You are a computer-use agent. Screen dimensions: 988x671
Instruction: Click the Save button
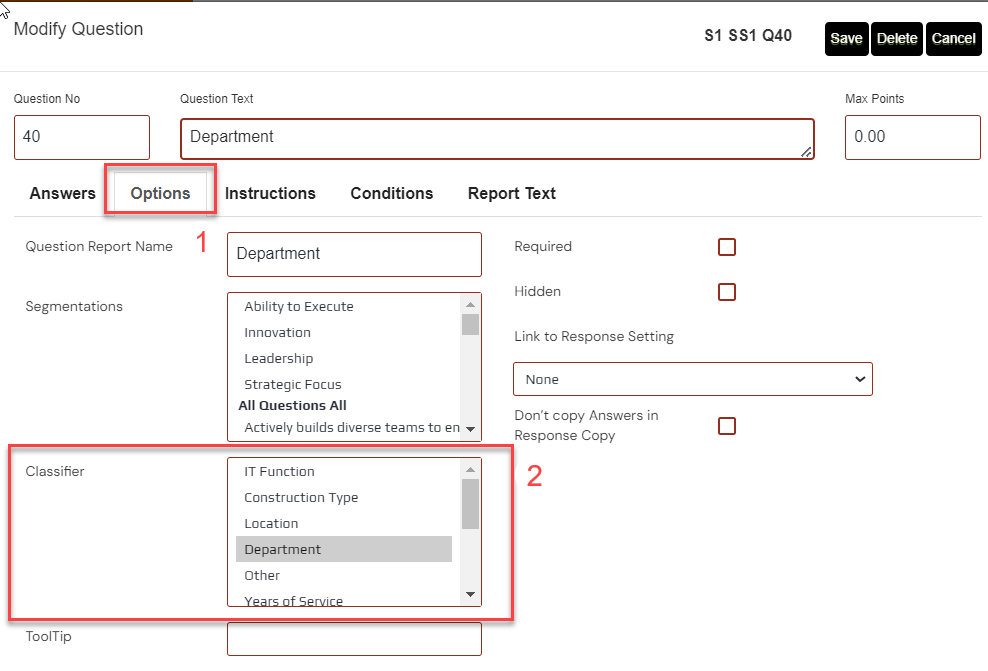point(846,38)
